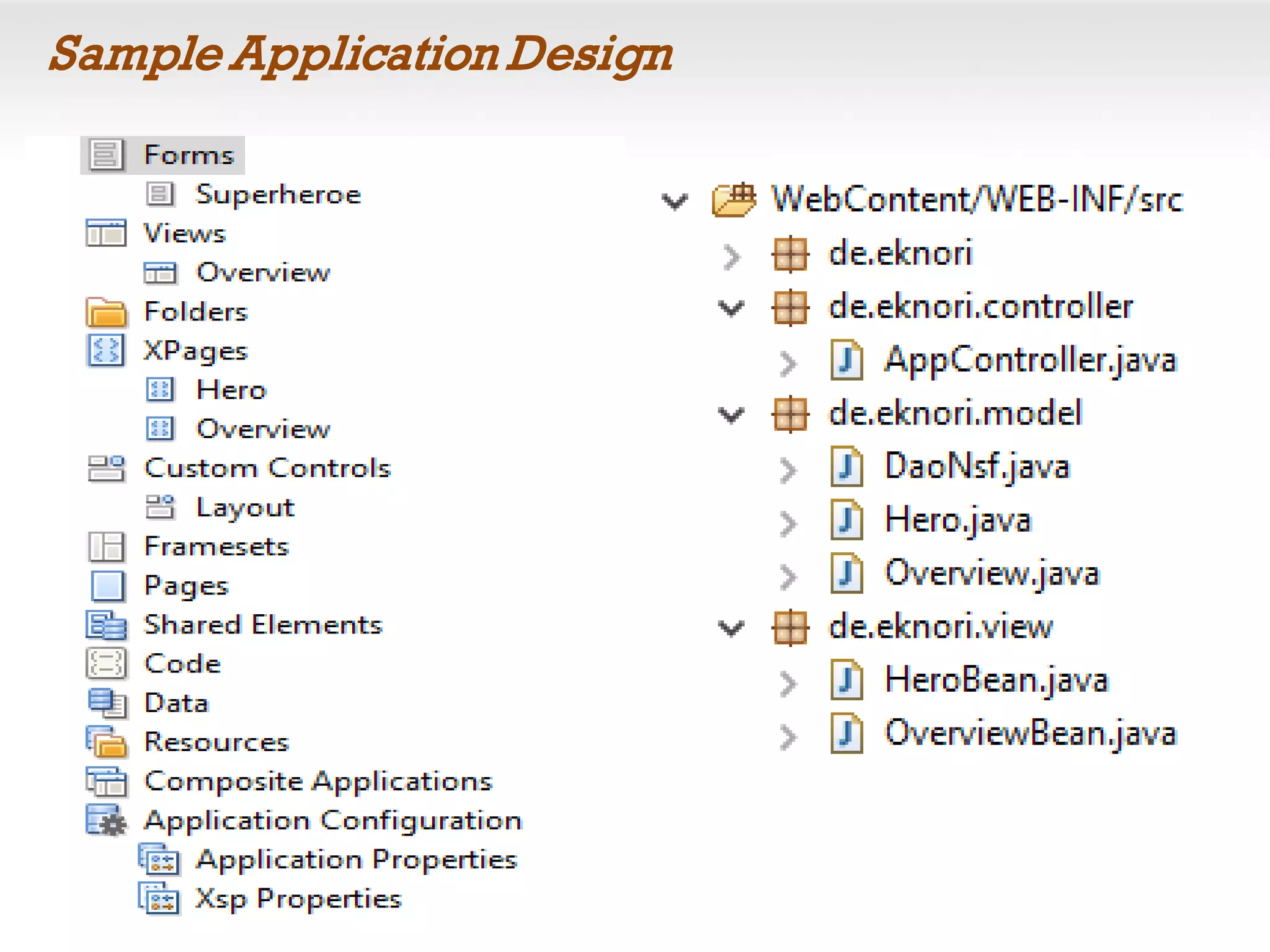1270x952 pixels.
Task: Collapse the WebContent/WEB-INF/src folder
Action: (674, 201)
